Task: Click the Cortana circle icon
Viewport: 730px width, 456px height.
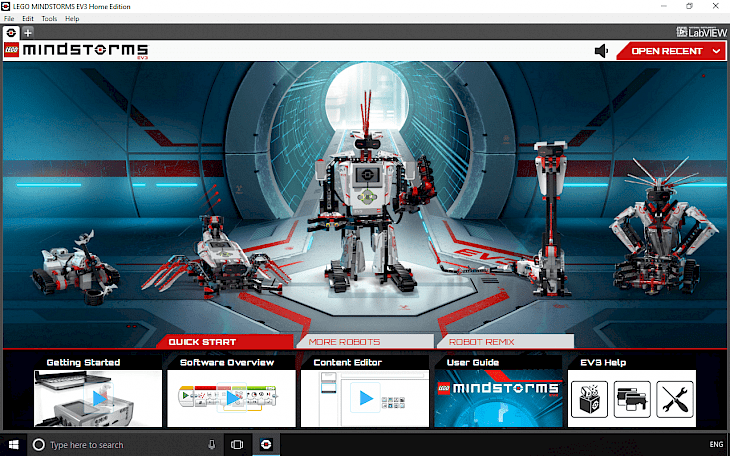Action: click(39, 445)
